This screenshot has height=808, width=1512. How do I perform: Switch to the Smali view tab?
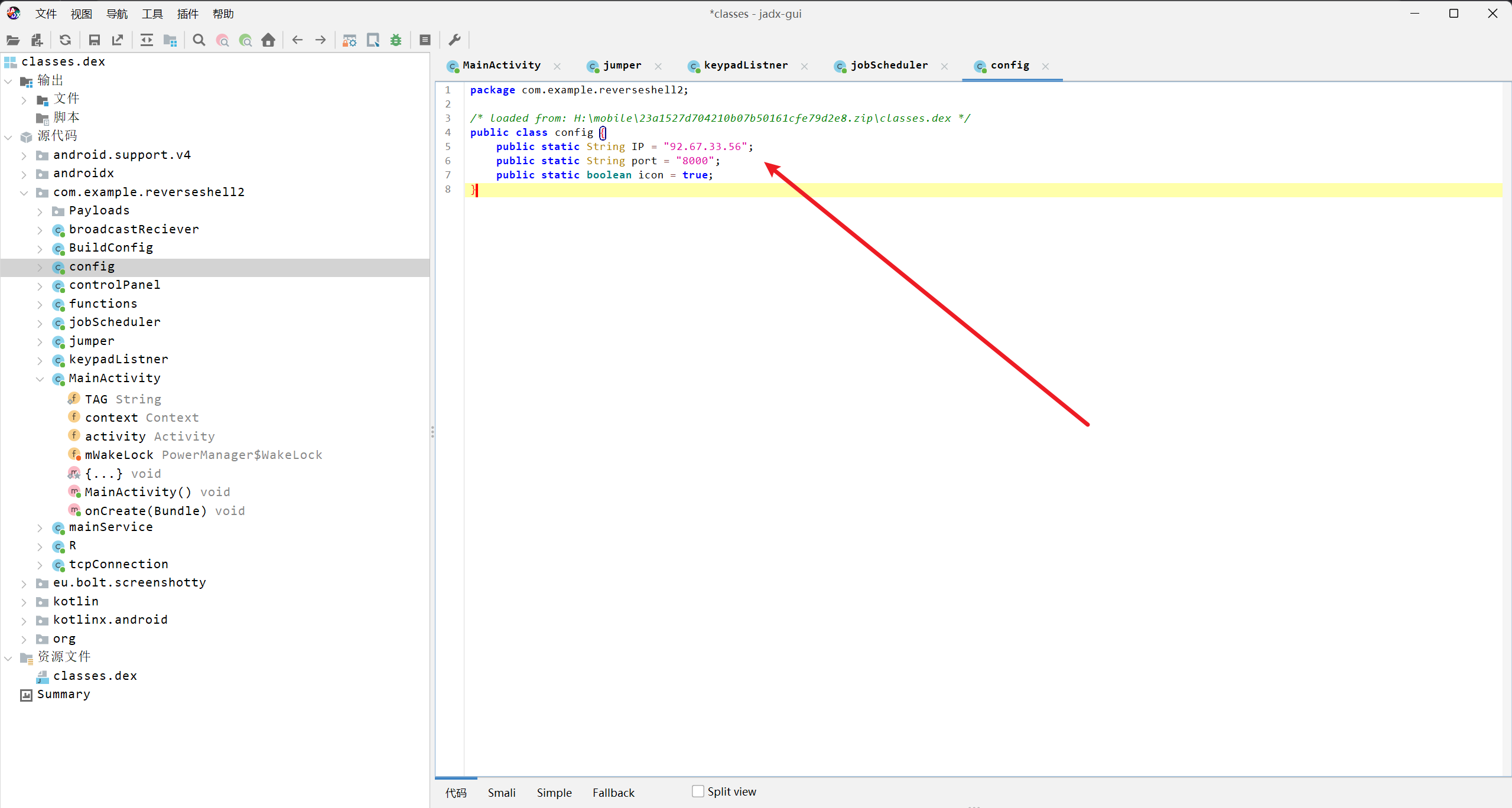pos(501,793)
